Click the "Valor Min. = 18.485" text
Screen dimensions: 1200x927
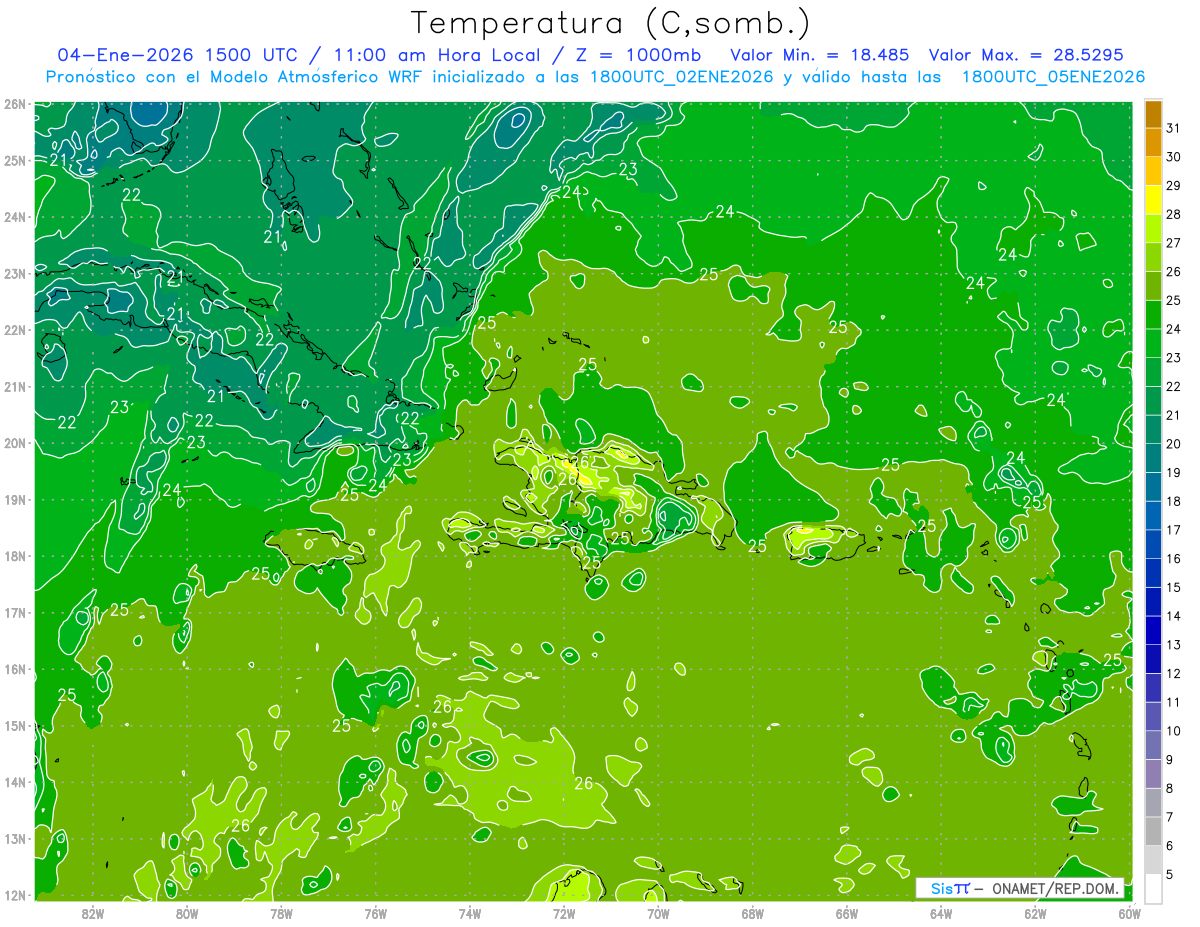820,54
